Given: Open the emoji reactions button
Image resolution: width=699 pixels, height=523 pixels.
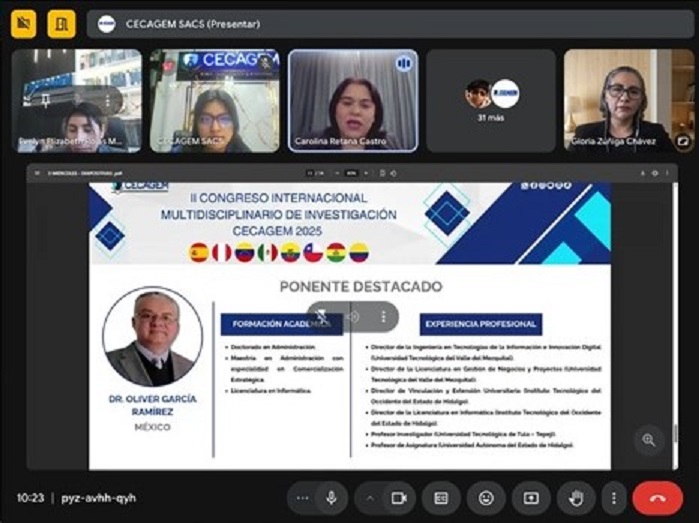Looking at the screenshot, I should coord(486,497).
